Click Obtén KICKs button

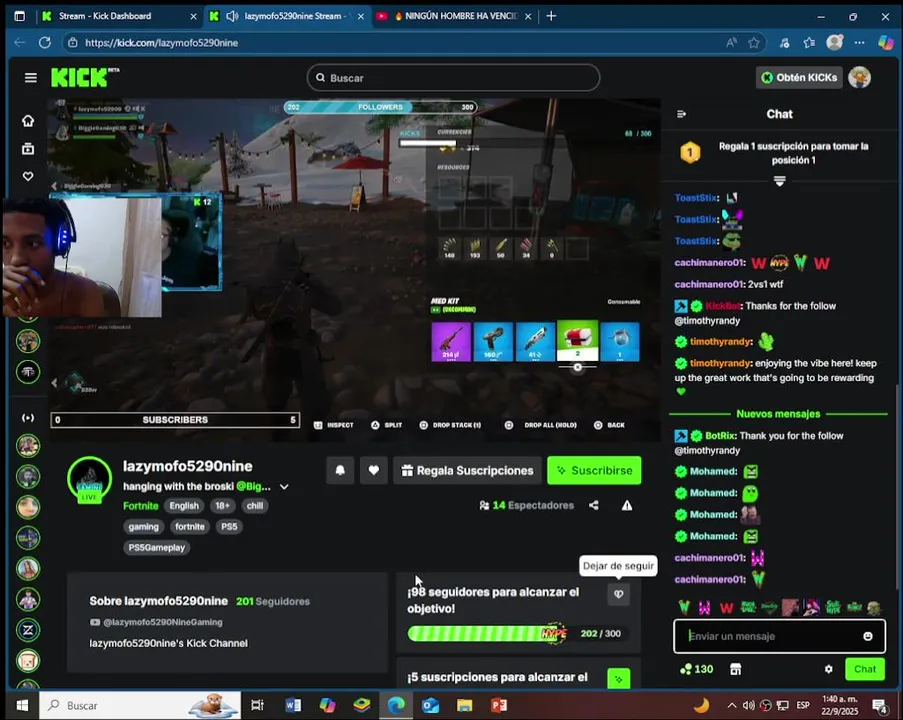click(799, 77)
